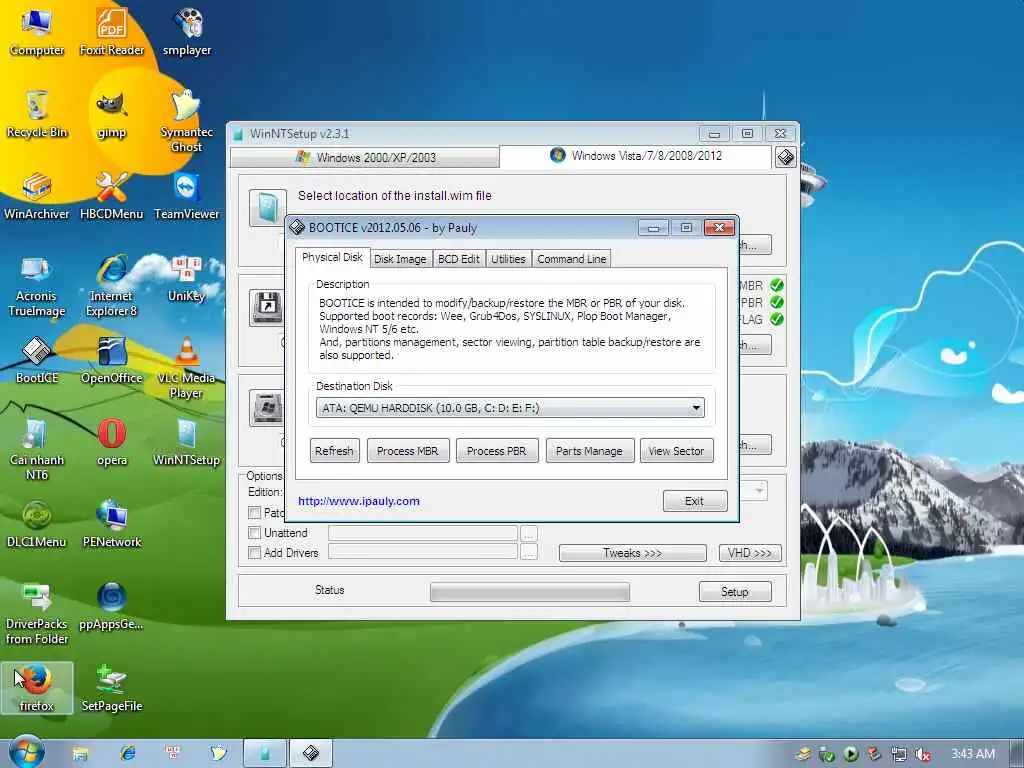Open the HBCDMenu shortcut

click(x=112, y=196)
